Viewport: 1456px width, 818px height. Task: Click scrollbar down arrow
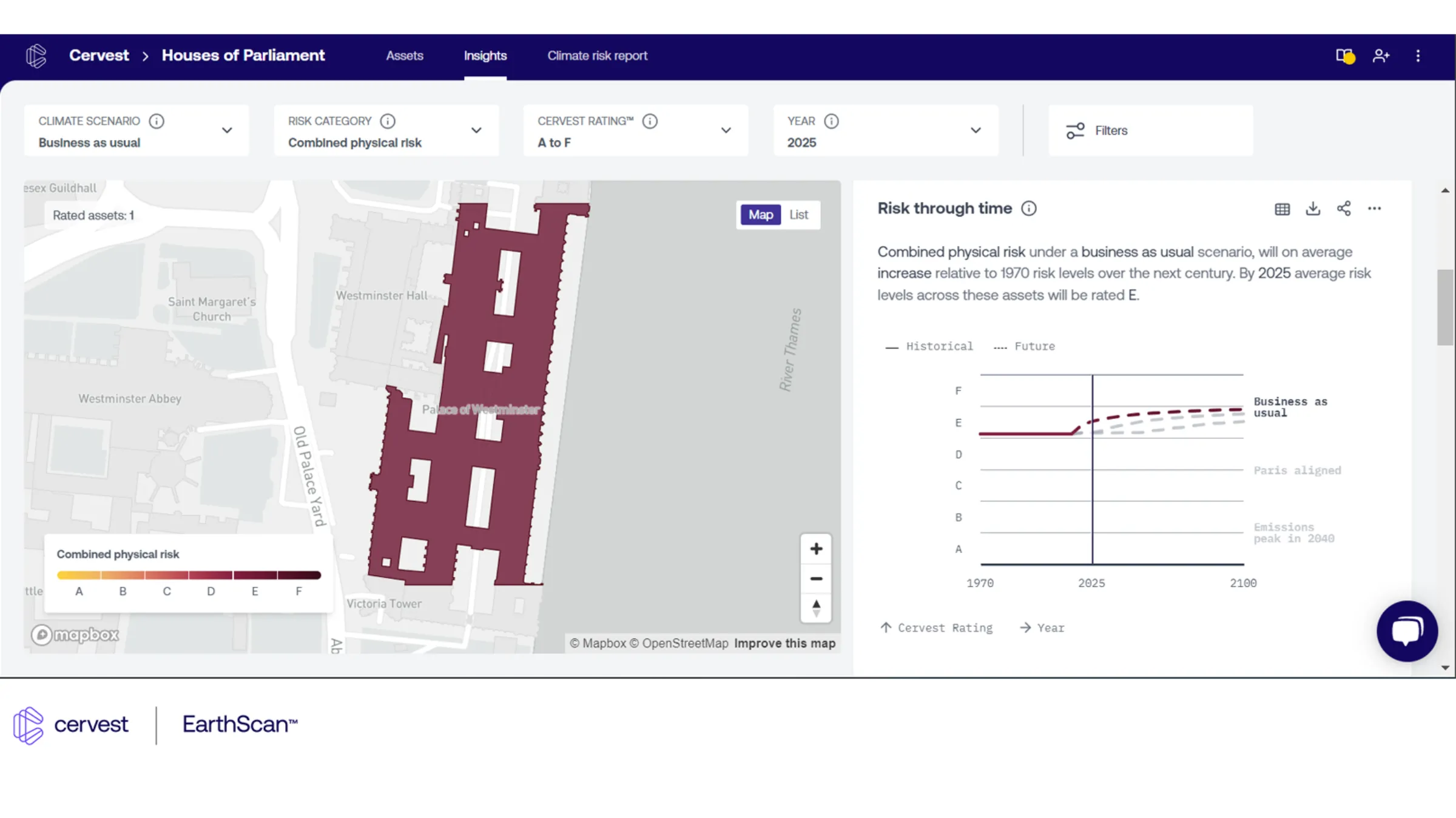(1445, 668)
